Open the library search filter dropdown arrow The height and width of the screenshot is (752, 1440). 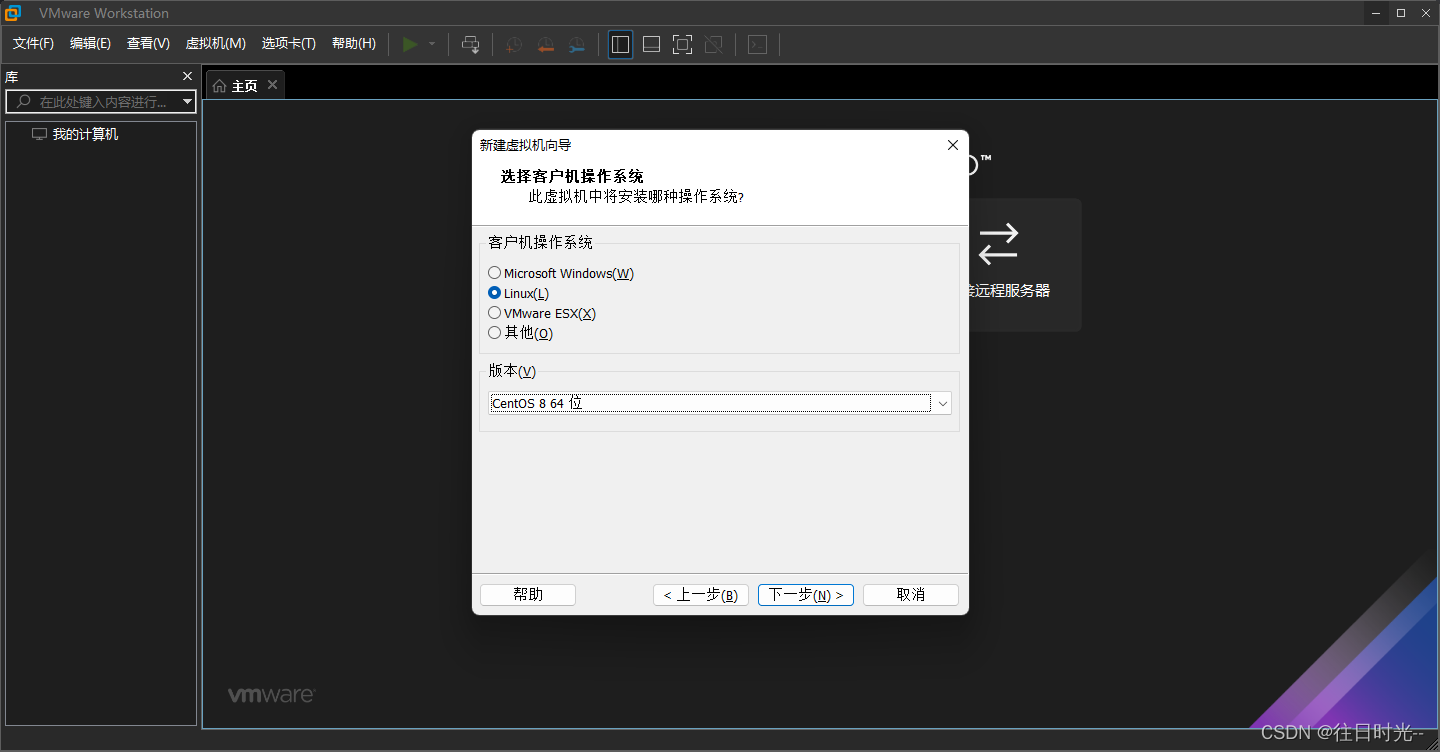187,102
